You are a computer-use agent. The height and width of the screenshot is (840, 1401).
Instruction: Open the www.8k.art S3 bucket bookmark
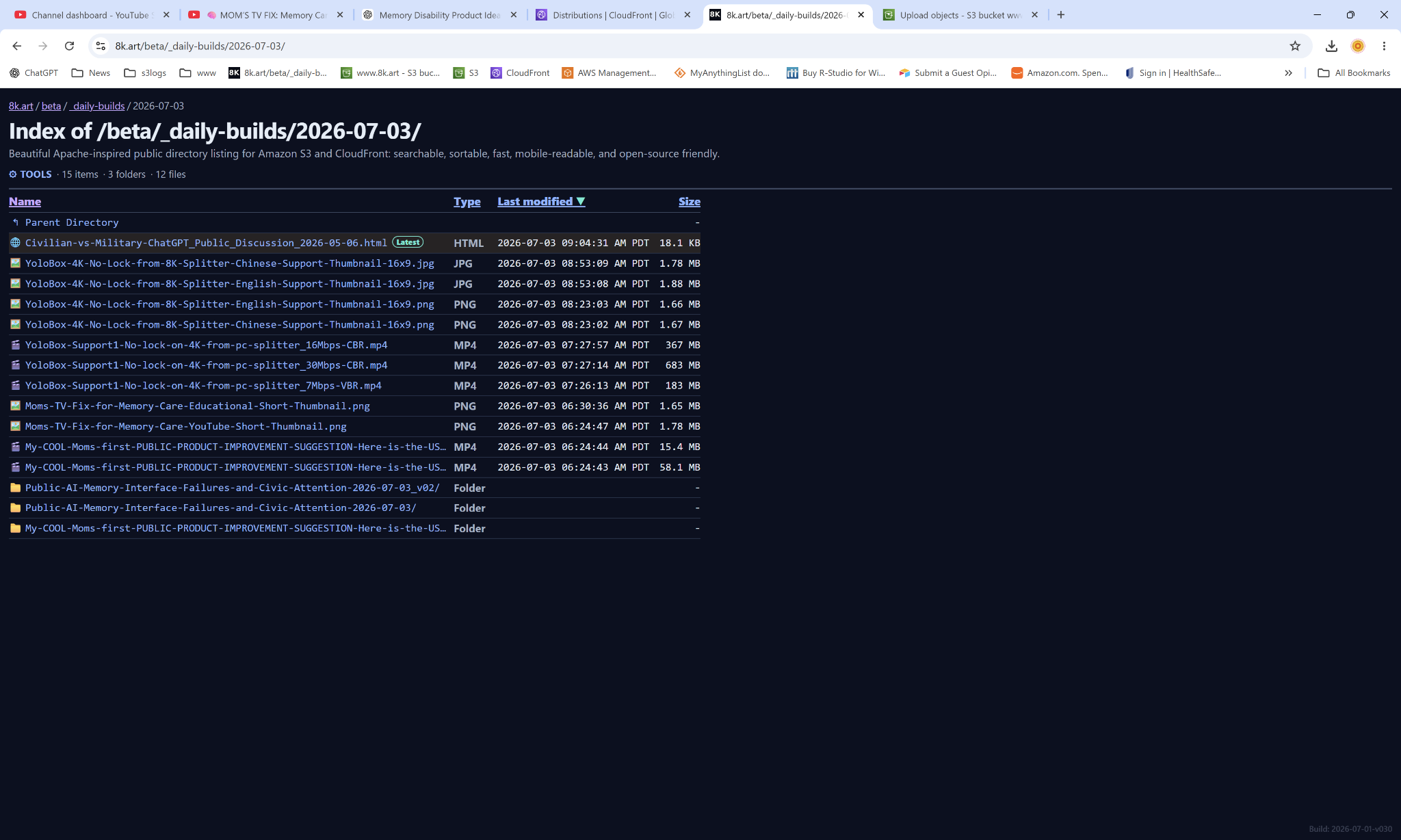391,73
